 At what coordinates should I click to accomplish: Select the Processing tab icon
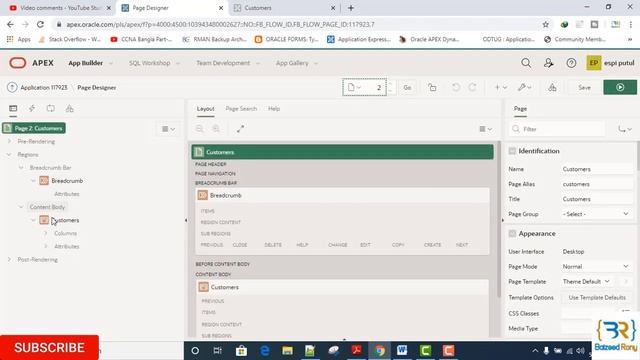click(51, 109)
